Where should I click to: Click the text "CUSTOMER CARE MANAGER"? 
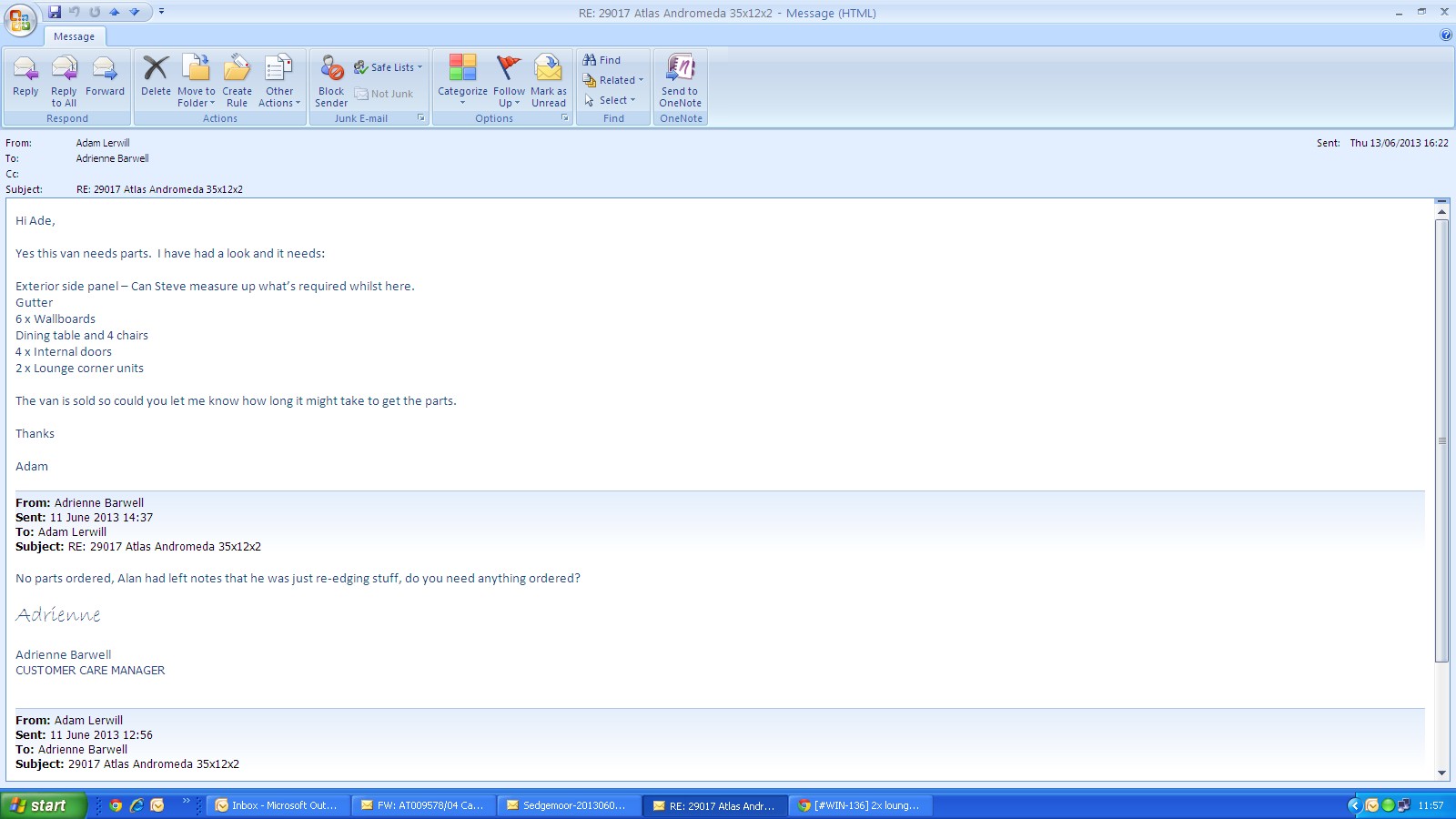(x=90, y=671)
